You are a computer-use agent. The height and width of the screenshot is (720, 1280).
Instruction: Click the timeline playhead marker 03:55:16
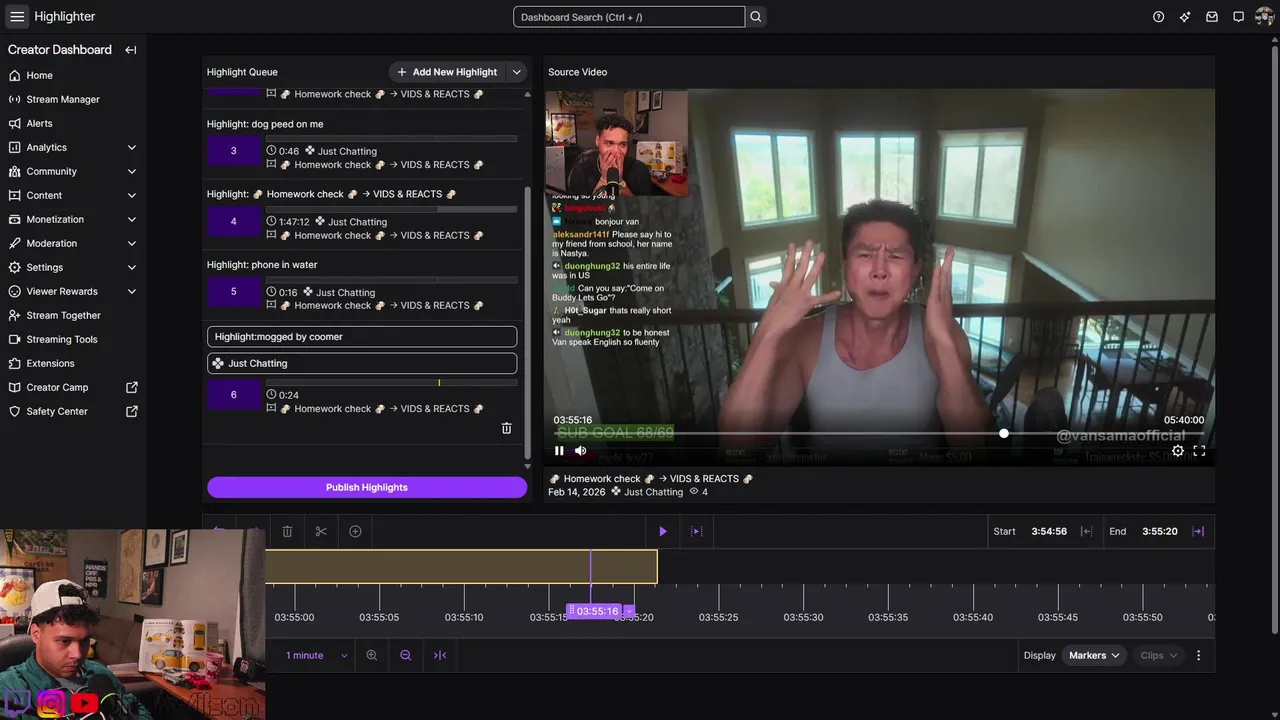596,611
